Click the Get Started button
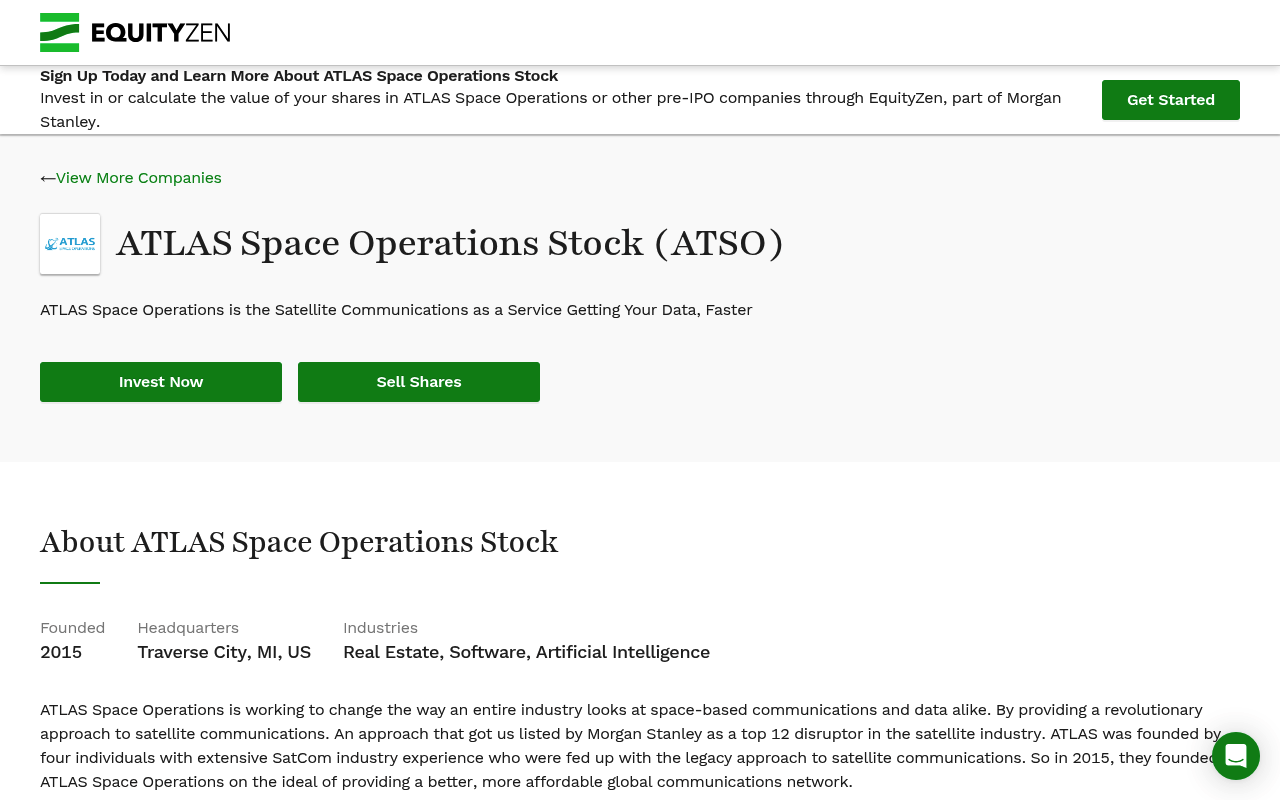 (x=1171, y=100)
